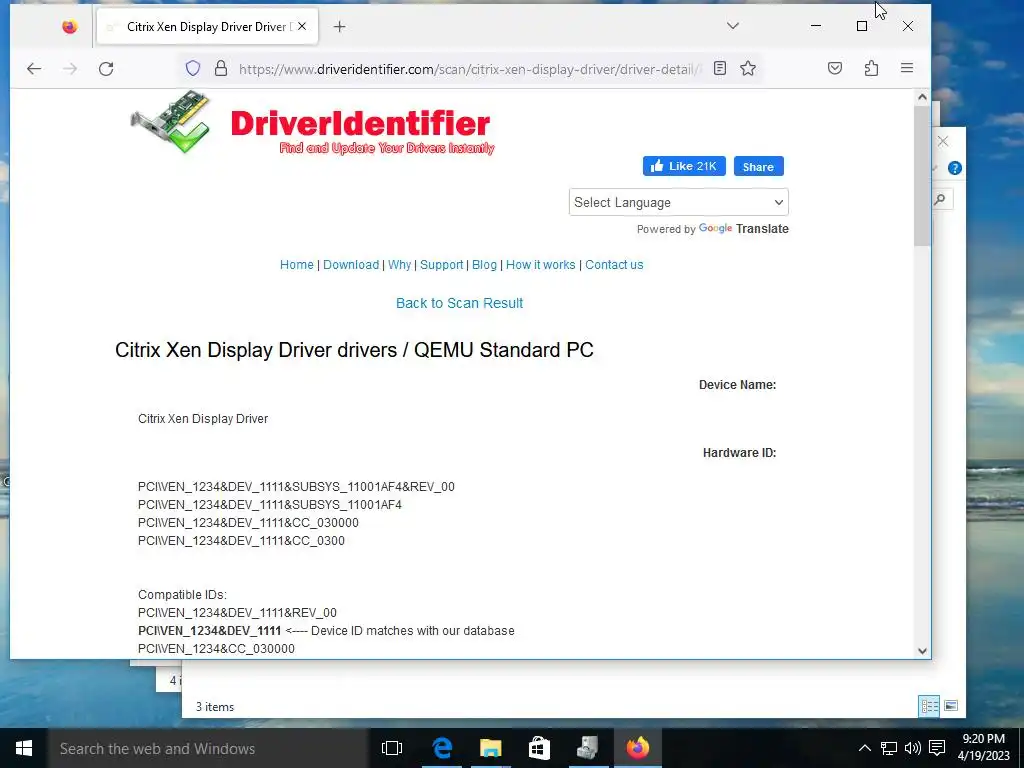Open the Action Center notifications icon
The image size is (1024, 768).
click(937, 748)
